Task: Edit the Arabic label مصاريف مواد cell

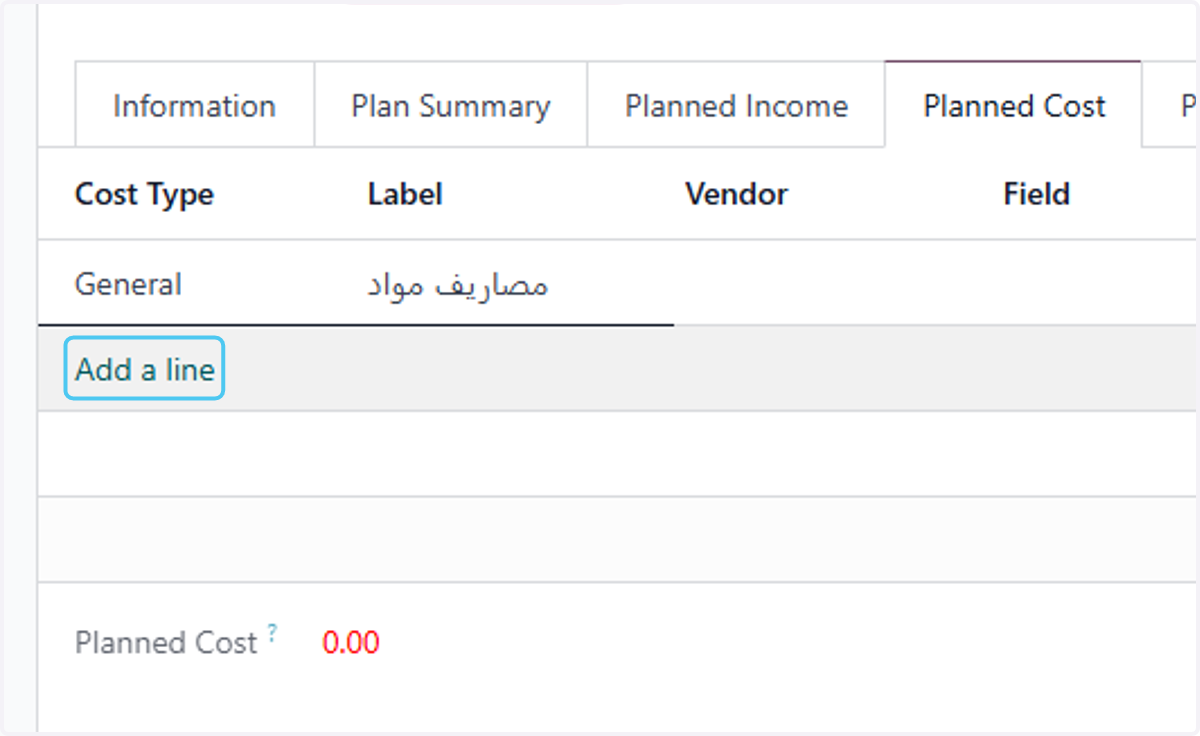Action: pos(458,285)
